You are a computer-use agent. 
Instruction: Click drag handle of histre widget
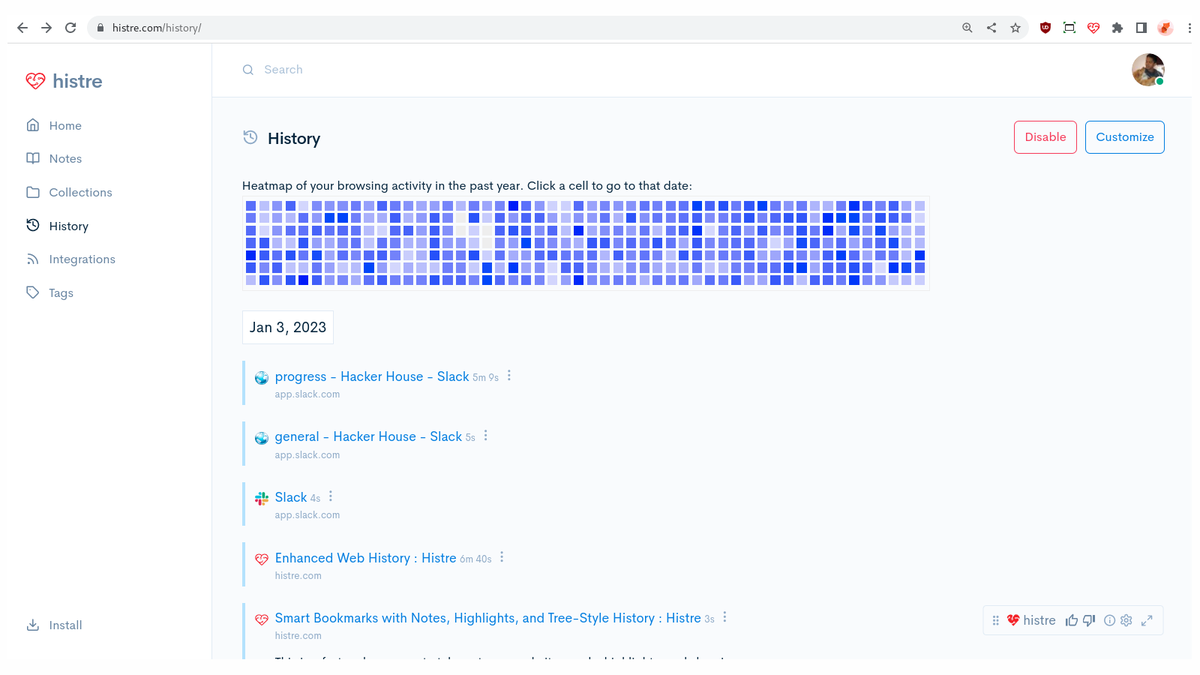click(x=996, y=620)
